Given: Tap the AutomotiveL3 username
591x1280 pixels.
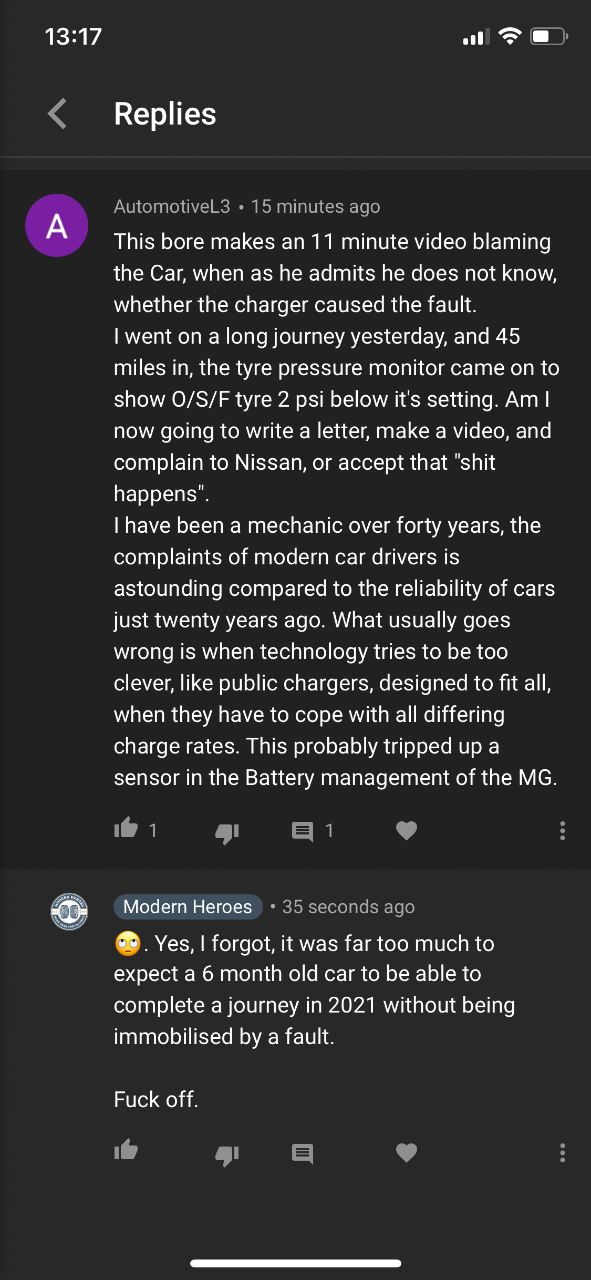Looking at the screenshot, I should point(172,207).
